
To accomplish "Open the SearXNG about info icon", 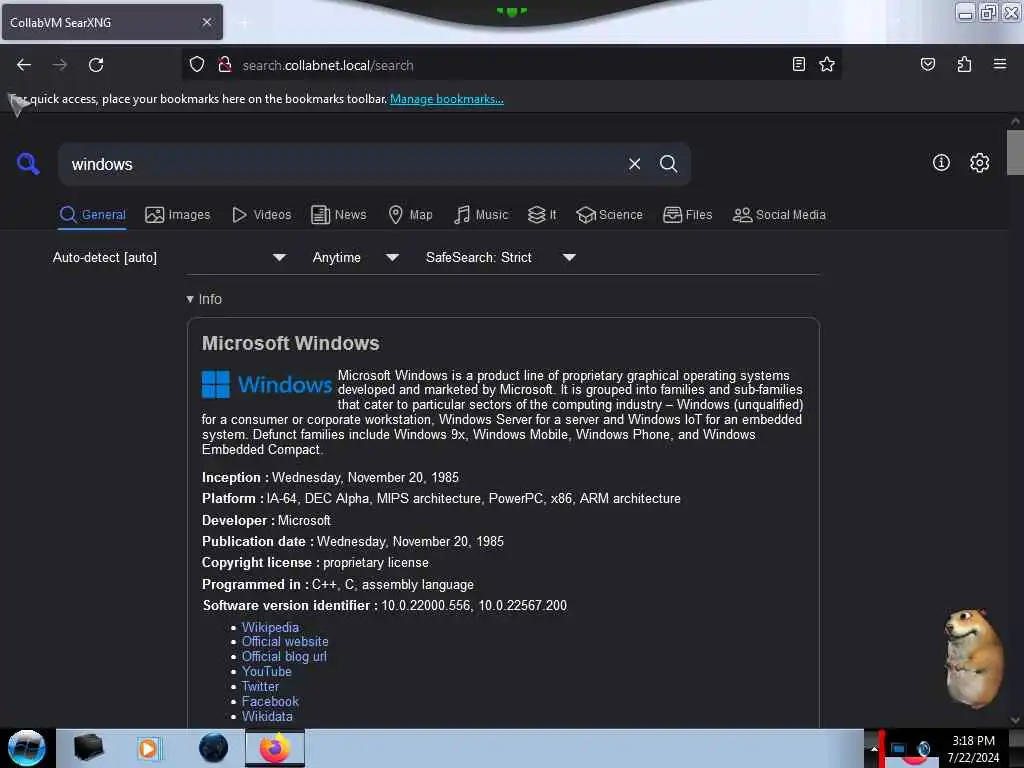I will pyautogui.click(x=940, y=163).
